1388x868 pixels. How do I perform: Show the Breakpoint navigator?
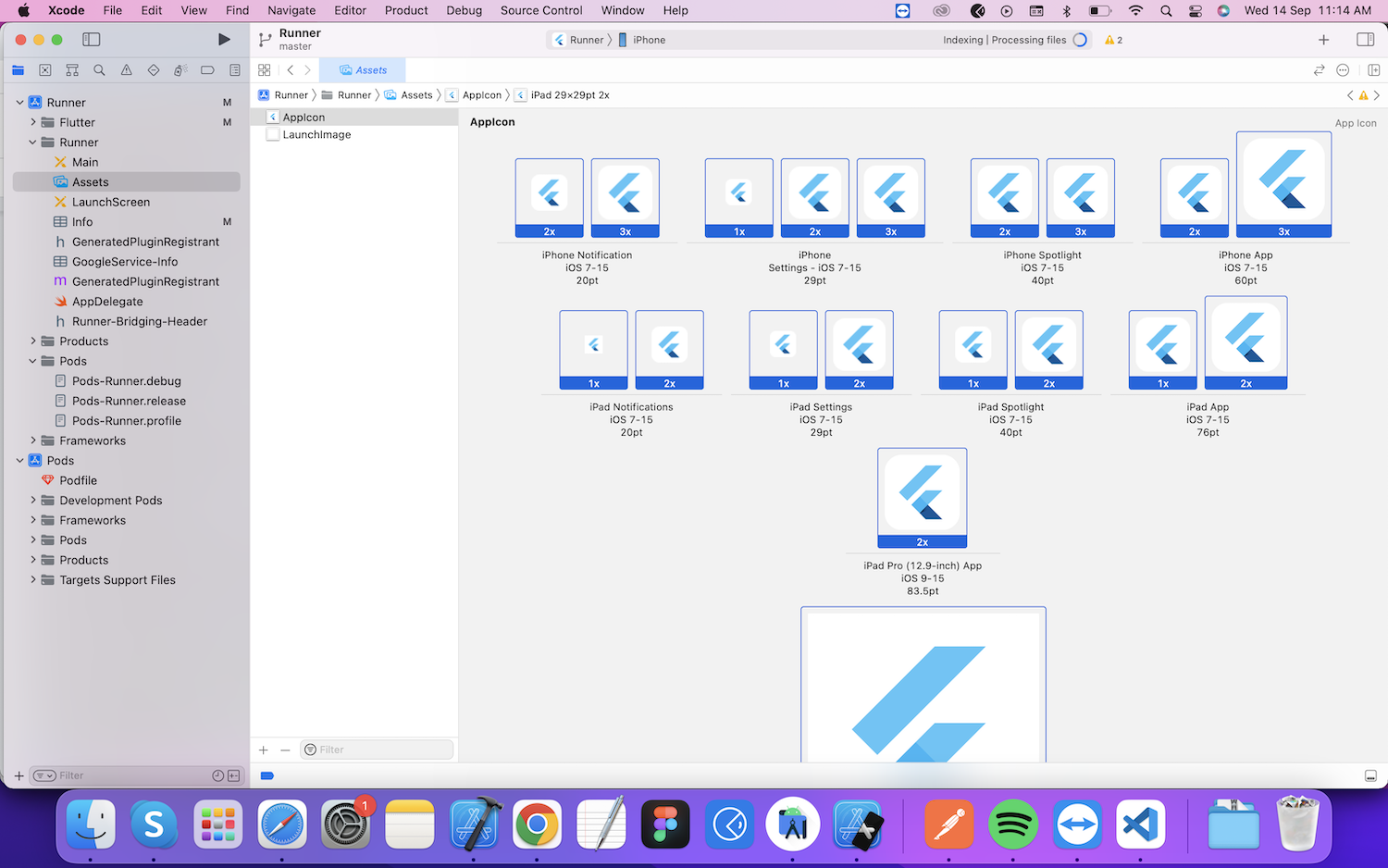pyautogui.click(x=207, y=70)
